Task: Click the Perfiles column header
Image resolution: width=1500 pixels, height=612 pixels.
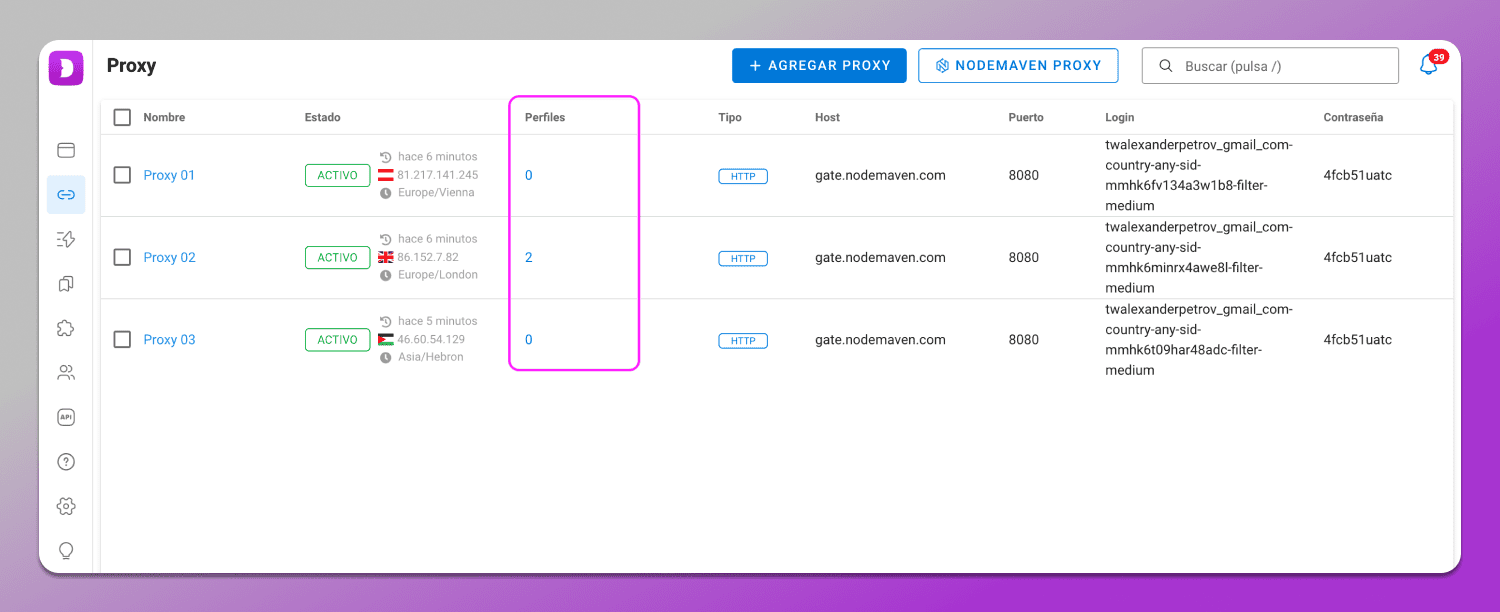Action: pyautogui.click(x=545, y=117)
